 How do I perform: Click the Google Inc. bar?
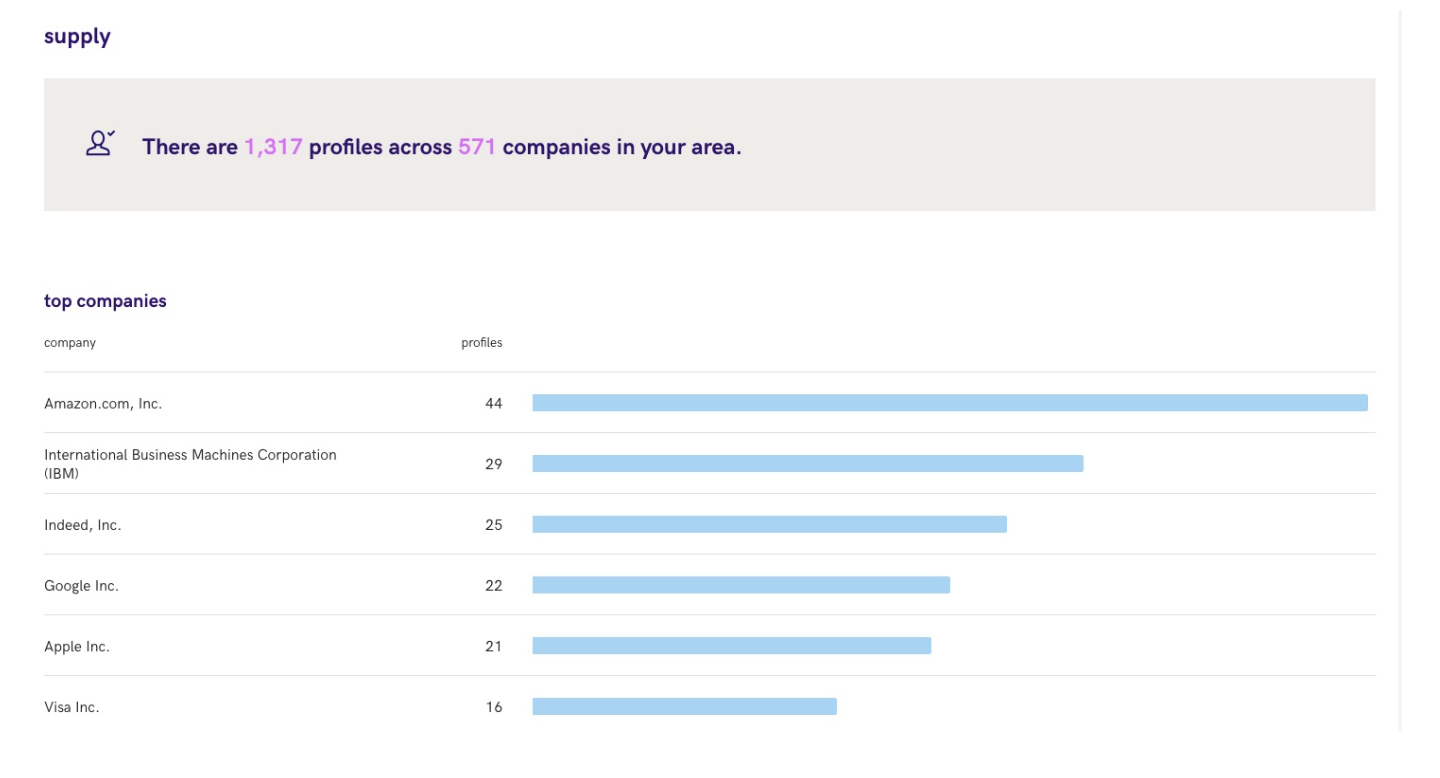coord(741,585)
